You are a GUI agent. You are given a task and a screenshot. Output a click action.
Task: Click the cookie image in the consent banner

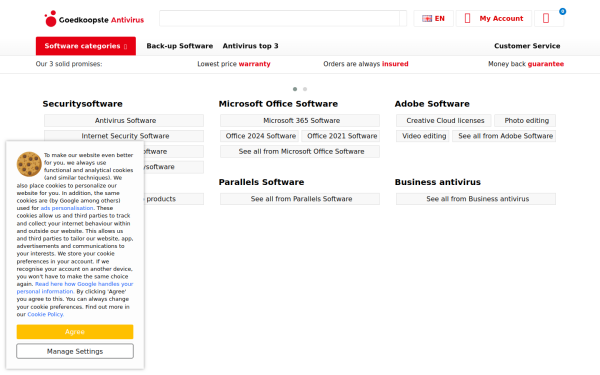[x=29, y=164]
